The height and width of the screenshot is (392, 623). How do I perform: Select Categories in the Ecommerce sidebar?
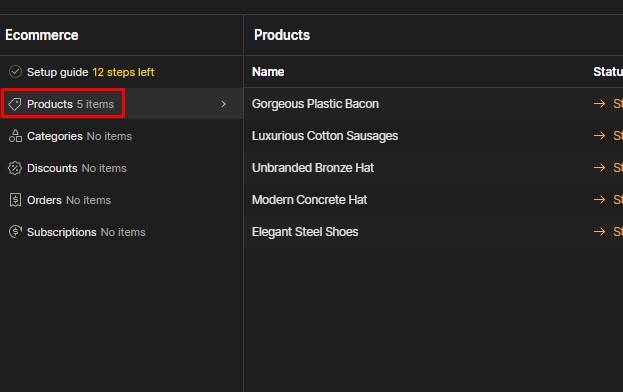(122, 136)
